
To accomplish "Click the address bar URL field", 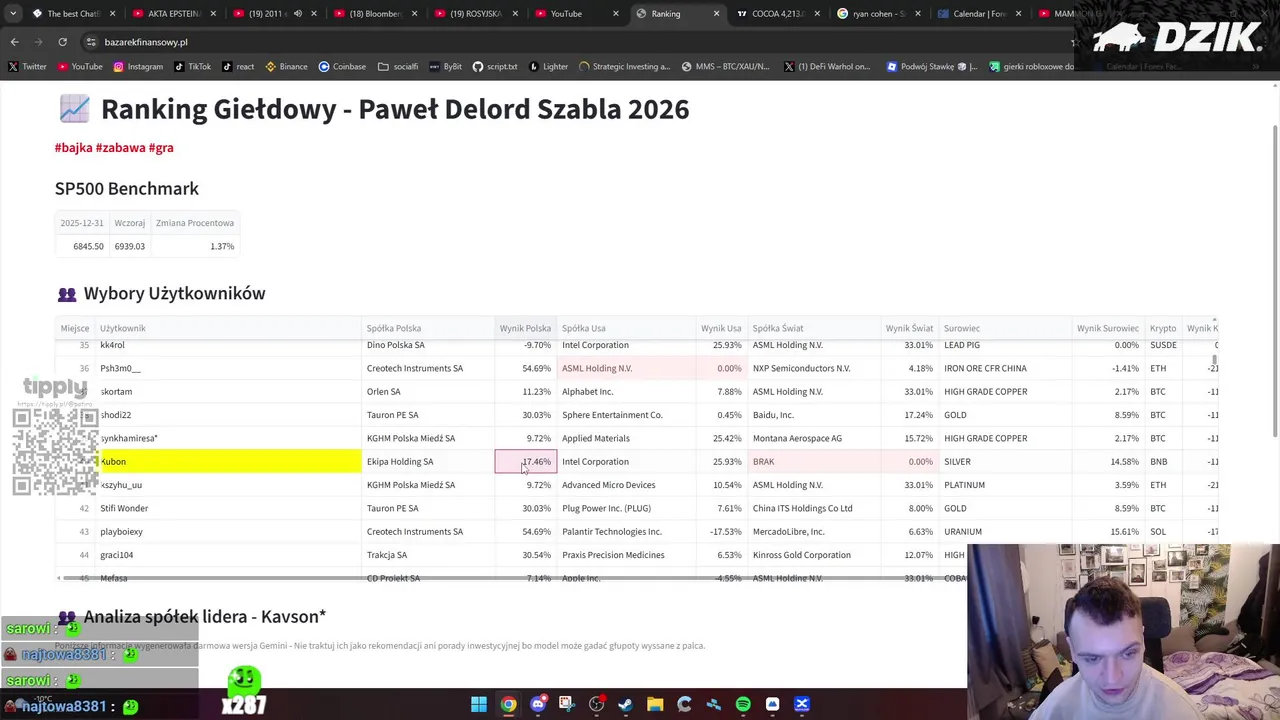I will click(560, 42).
